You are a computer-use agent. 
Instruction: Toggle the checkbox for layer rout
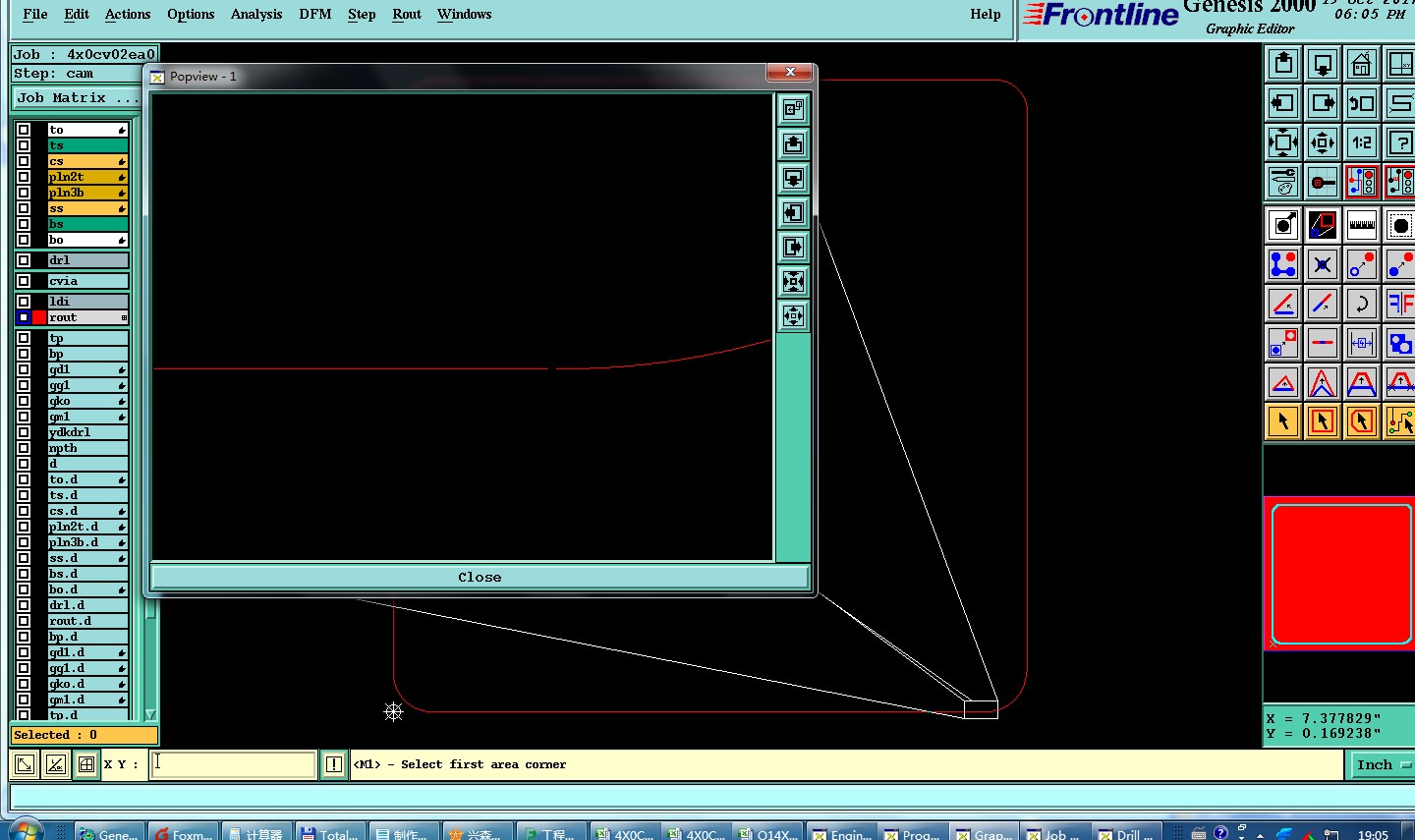pos(24,317)
